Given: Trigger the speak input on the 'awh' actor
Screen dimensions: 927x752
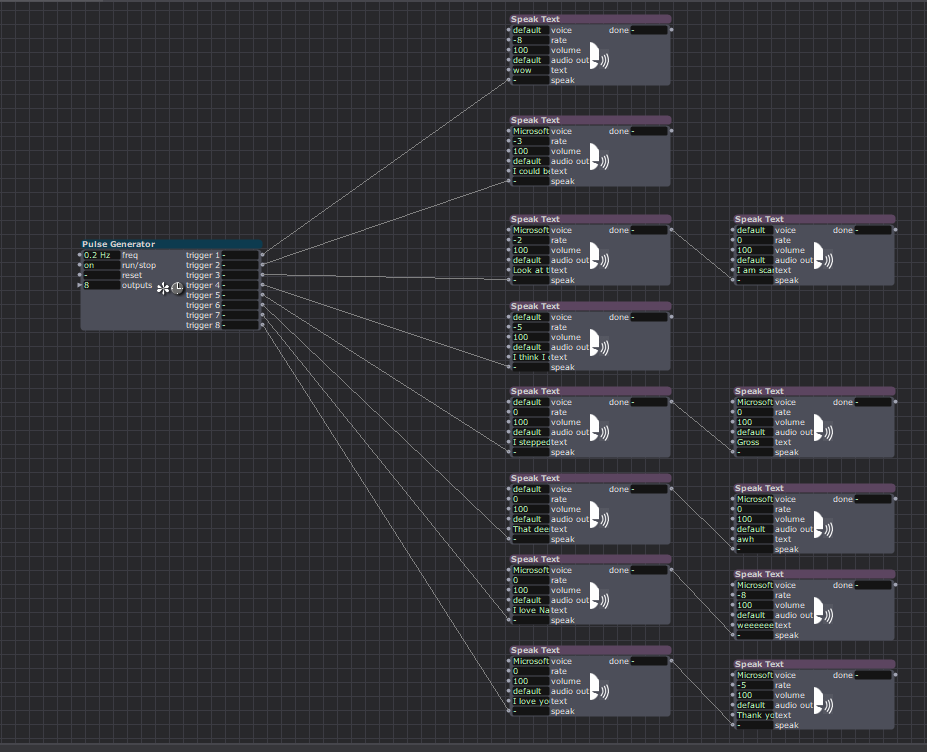Looking at the screenshot, I should tap(754, 549).
